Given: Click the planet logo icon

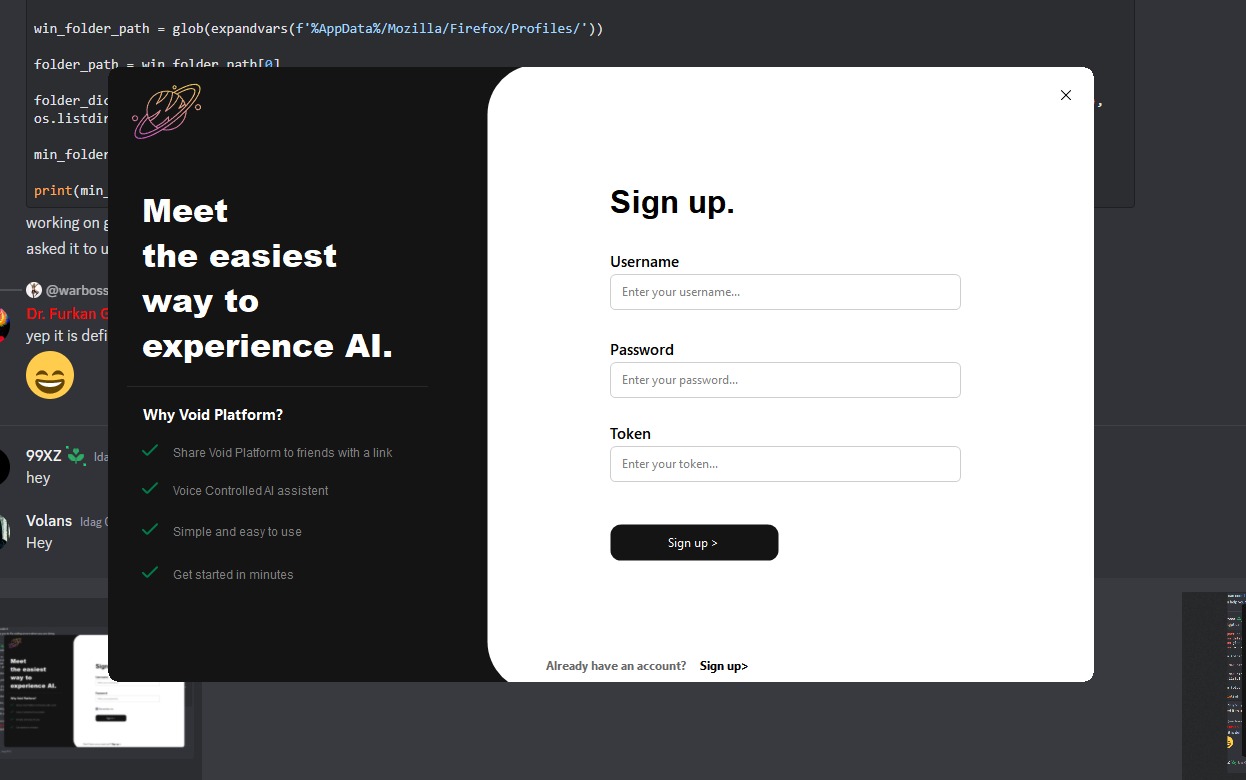Looking at the screenshot, I should point(166,111).
